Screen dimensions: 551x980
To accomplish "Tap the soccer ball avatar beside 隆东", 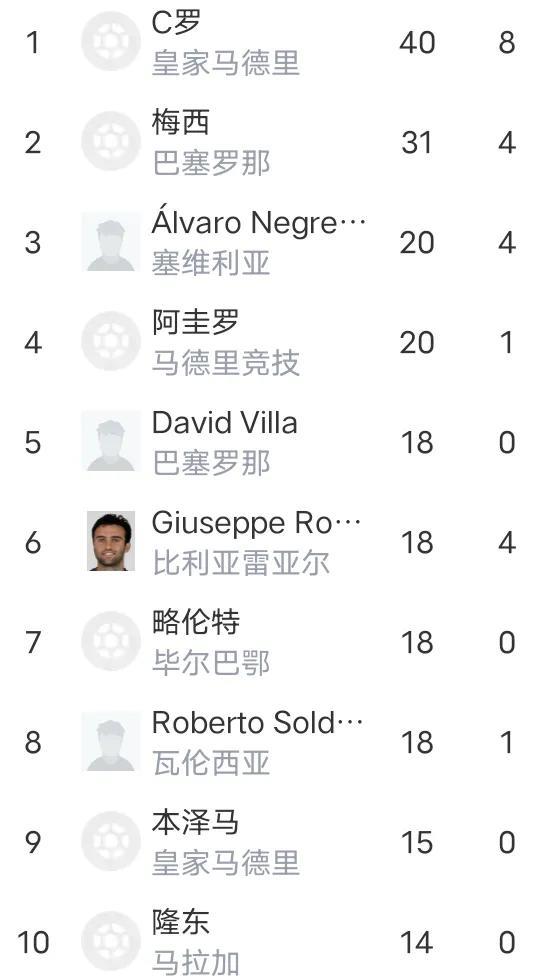I will (111, 941).
